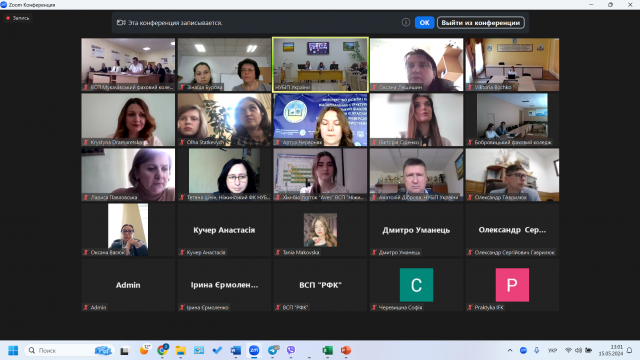The width and height of the screenshot is (640, 360).
Task: Click the Дмитро Уманець participant tile
Action: [416, 230]
